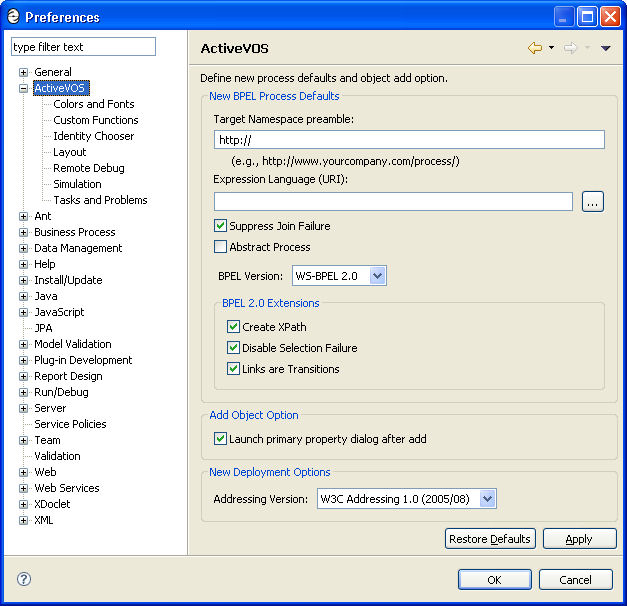Click Restore Defaults button
This screenshot has width=627, height=606.
[490, 539]
